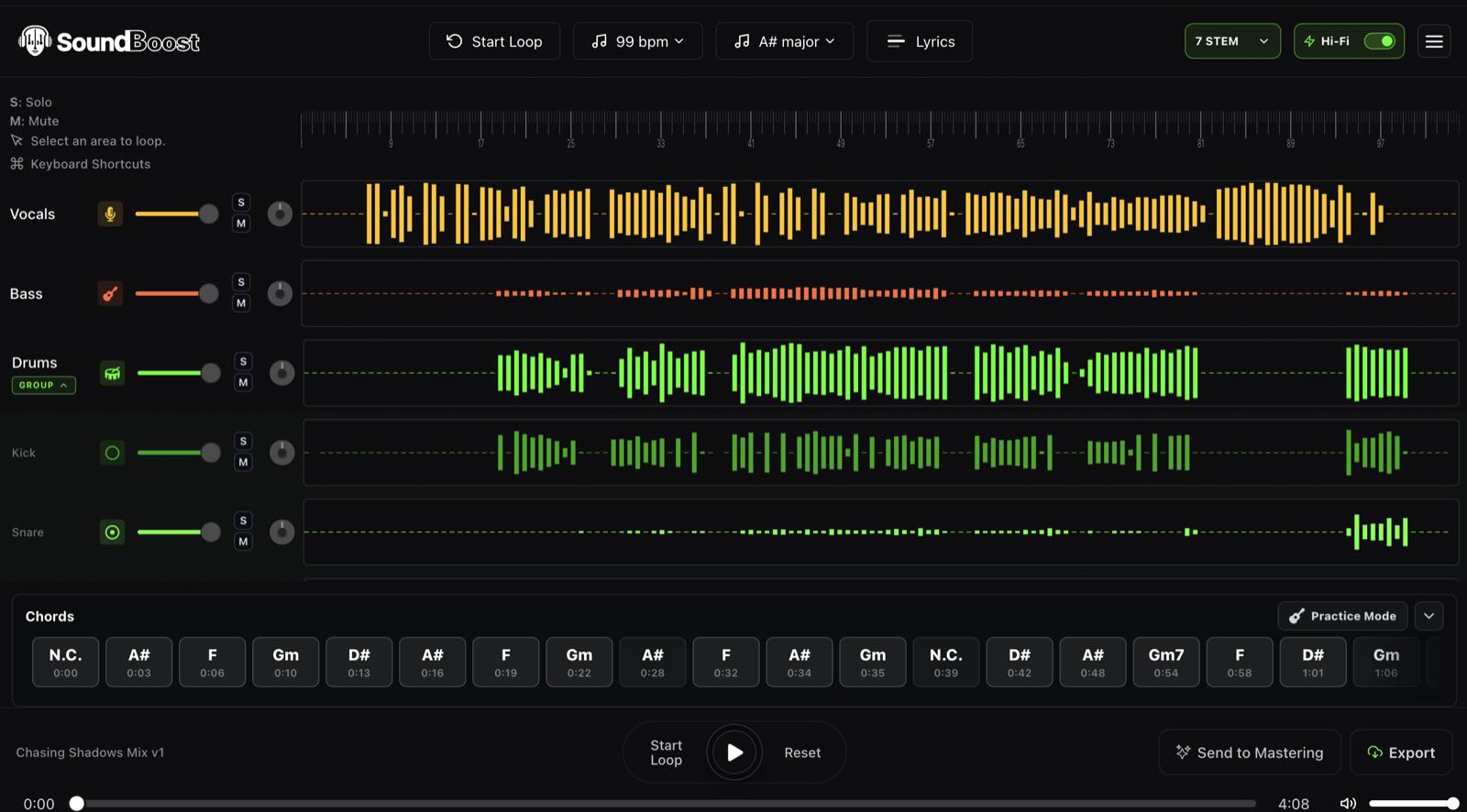Click Reset in playback controls

802,752
